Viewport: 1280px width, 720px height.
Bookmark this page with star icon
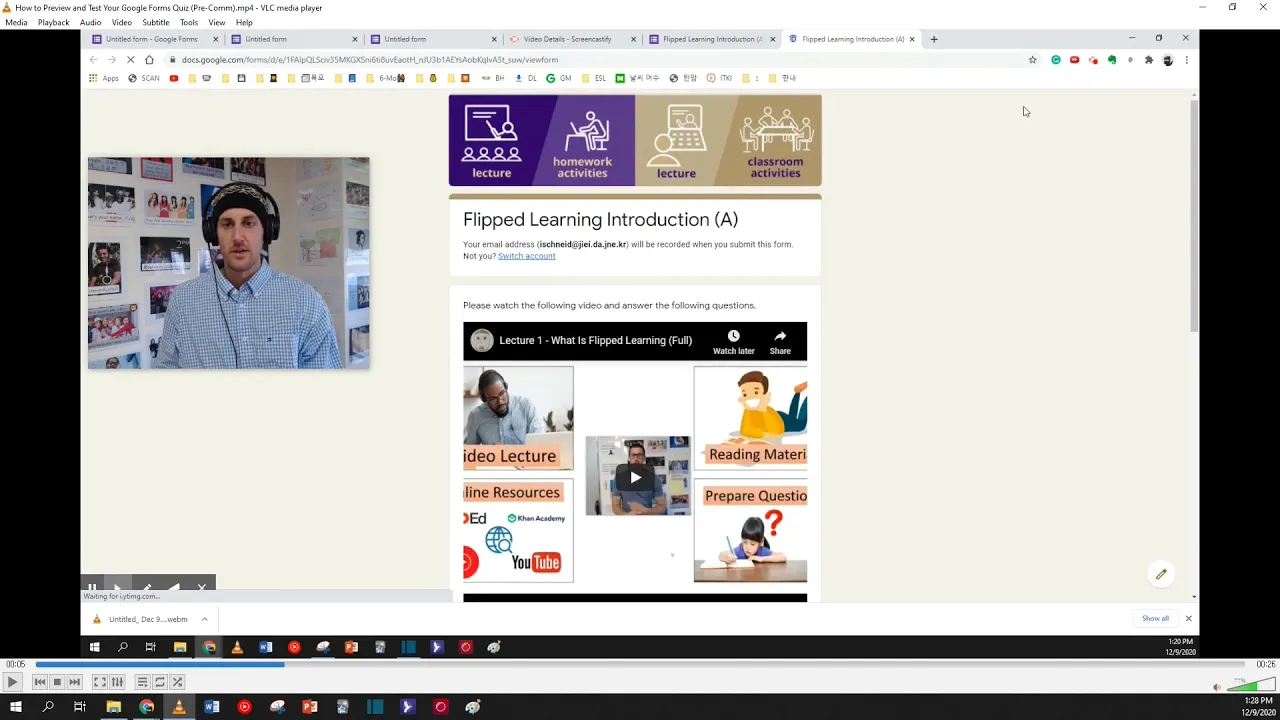[1033, 60]
